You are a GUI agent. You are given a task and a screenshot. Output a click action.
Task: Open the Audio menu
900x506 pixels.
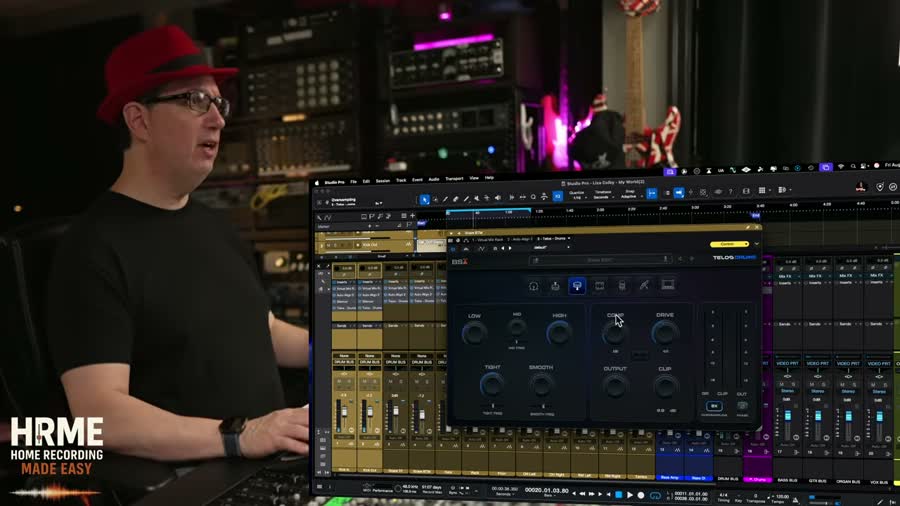(434, 179)
